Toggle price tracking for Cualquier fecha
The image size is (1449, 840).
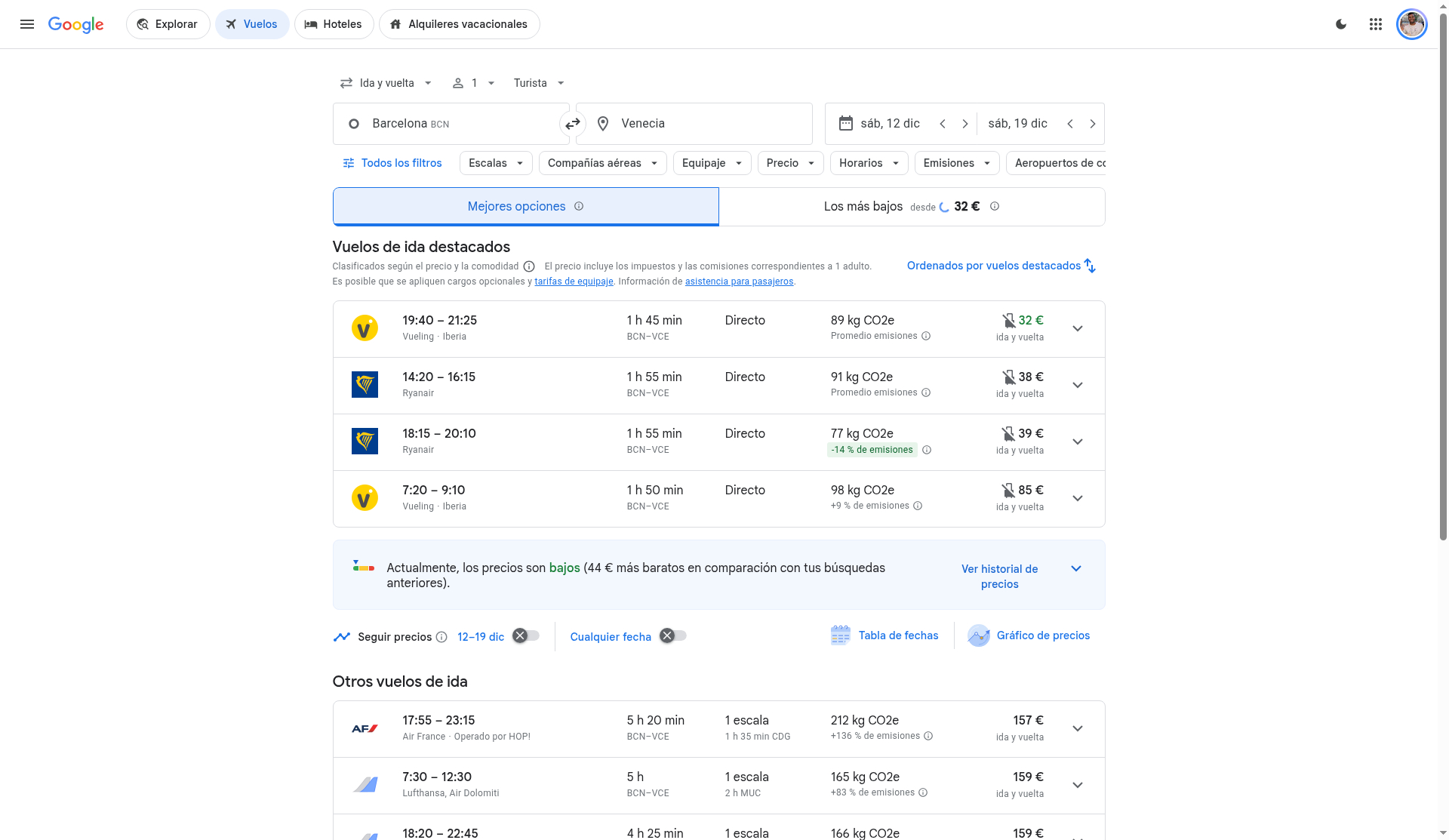pos(673,636)
